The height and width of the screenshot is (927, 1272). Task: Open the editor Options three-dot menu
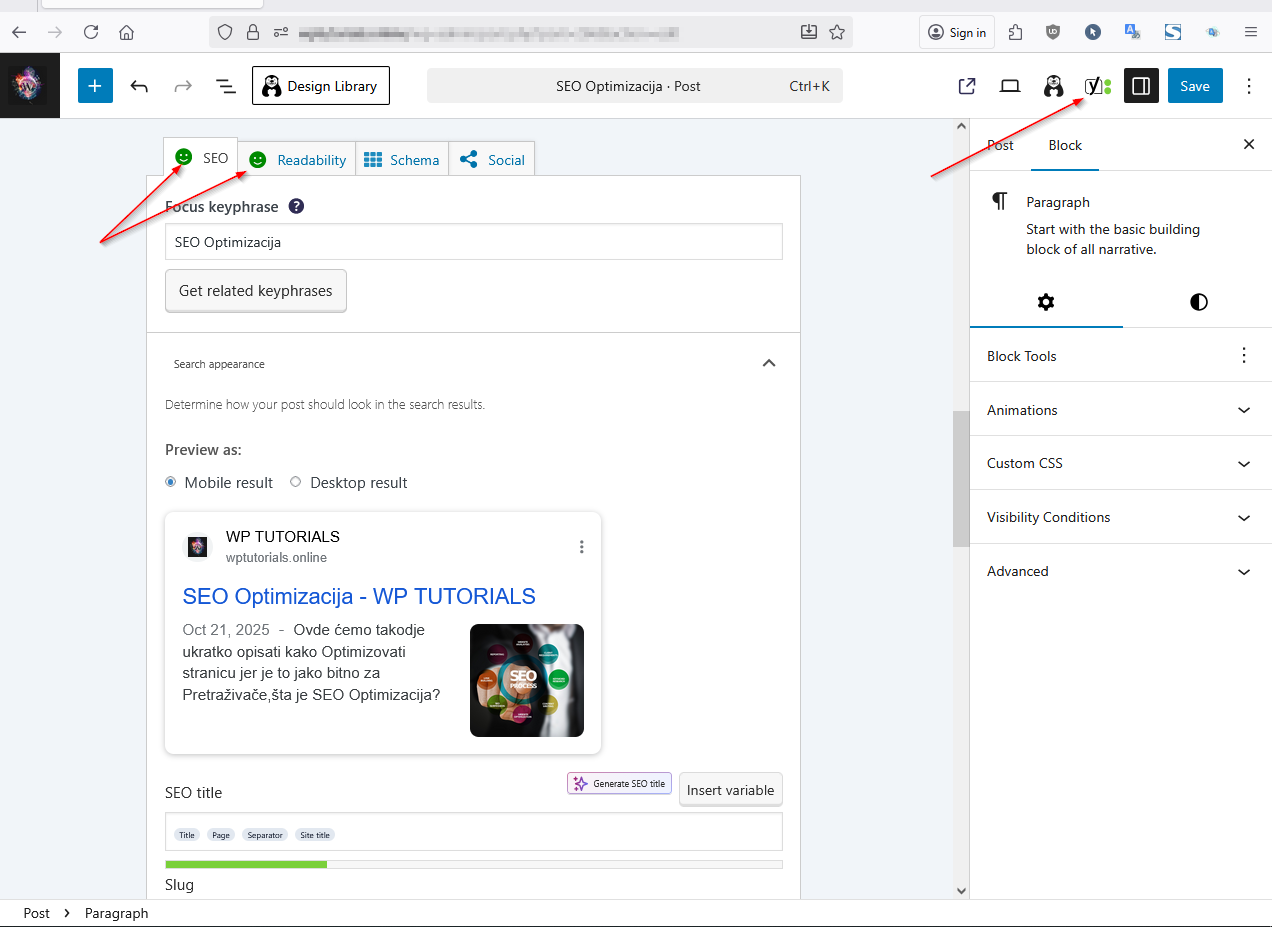click(1248, 86)
